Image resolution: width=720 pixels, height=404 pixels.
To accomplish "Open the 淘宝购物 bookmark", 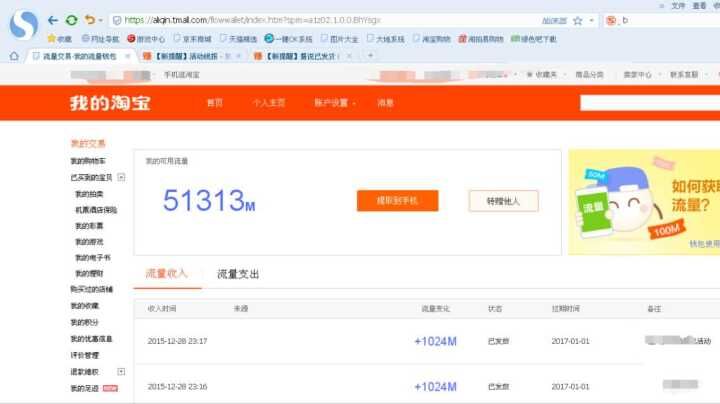I will point(431,39).
